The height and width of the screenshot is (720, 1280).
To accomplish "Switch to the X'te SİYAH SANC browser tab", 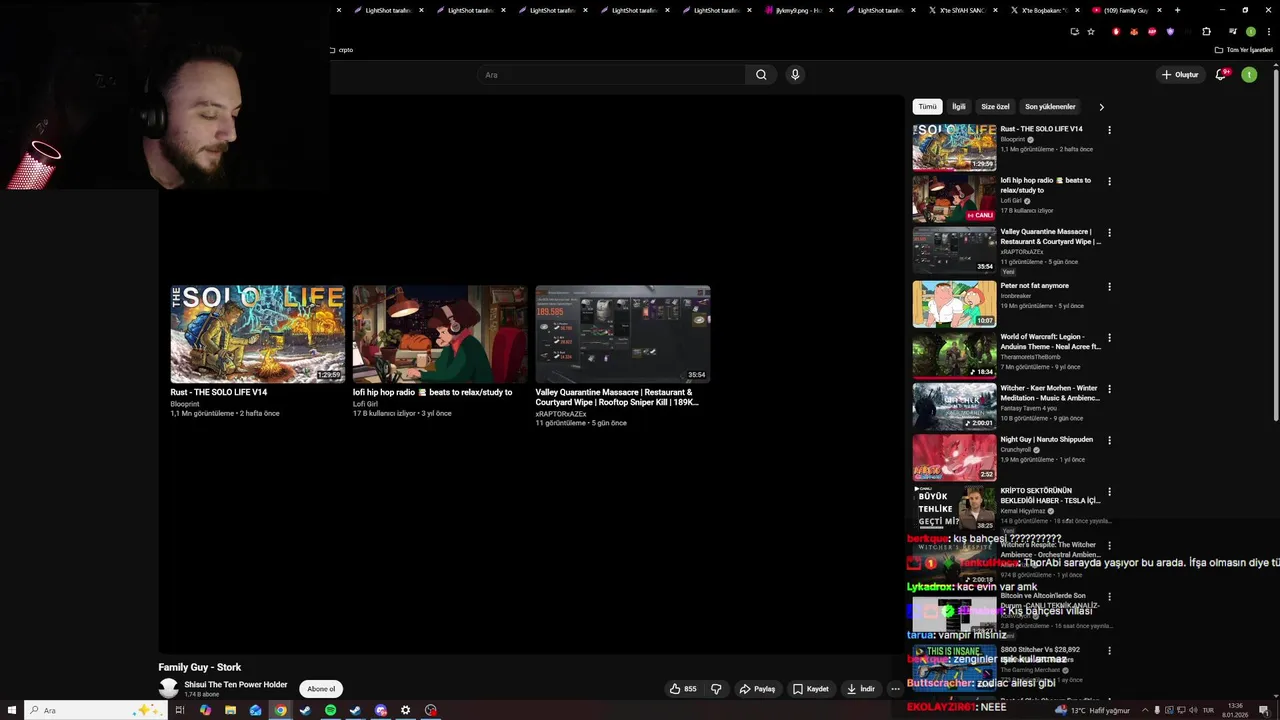I will 961,10.
